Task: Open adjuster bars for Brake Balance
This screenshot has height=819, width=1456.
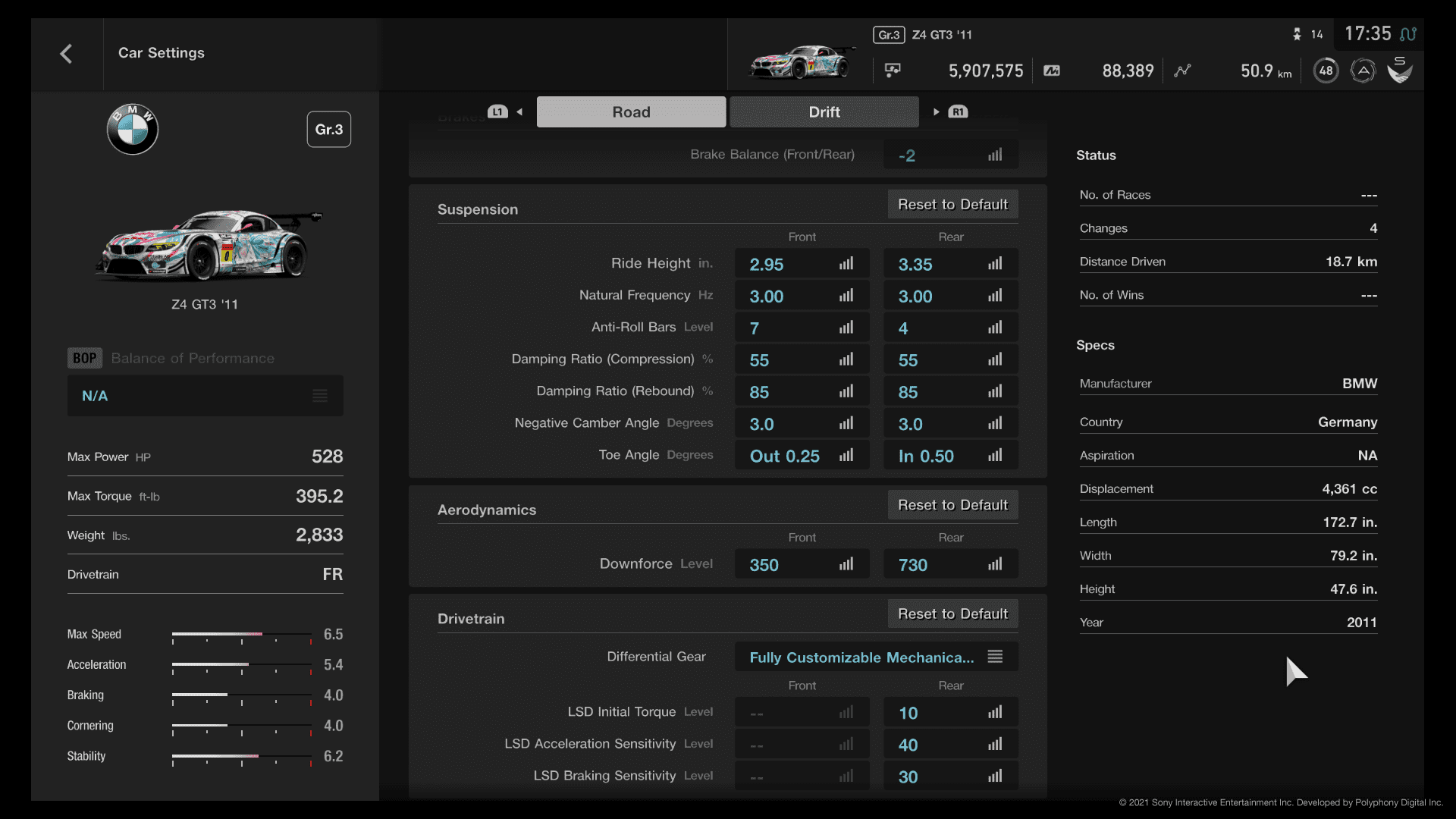Action: [995, 155]
